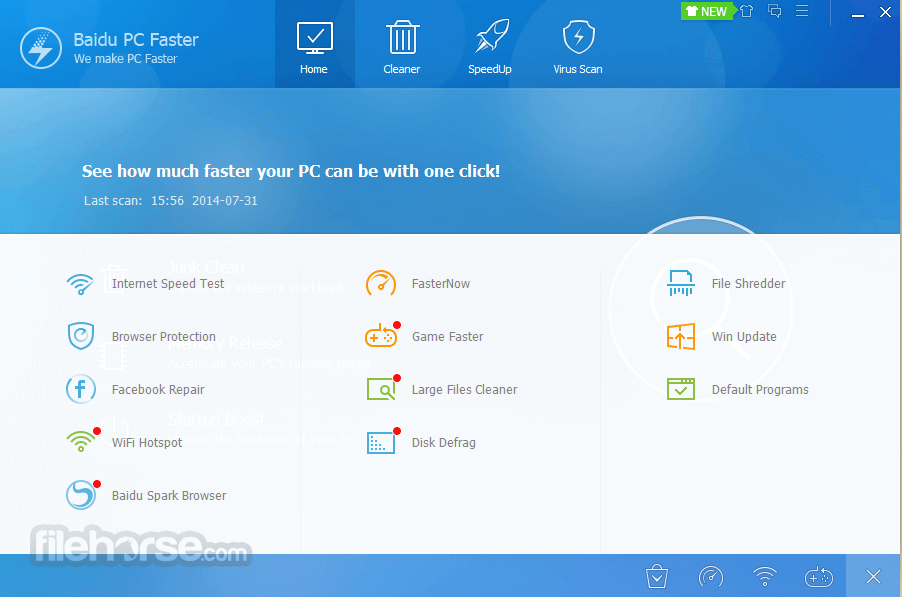Viewport: 902px width, 597px height.
Task: Click the Large Files Cleaner icon
Action: coord(381,389)
